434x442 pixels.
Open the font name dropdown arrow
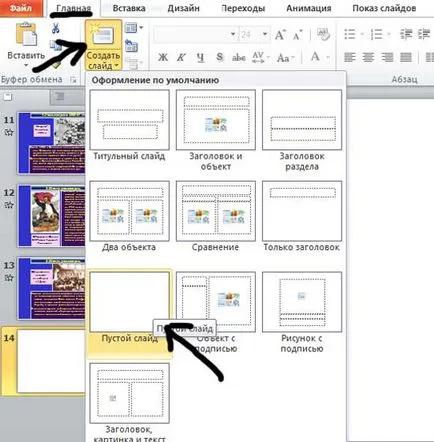pos(233,34)
